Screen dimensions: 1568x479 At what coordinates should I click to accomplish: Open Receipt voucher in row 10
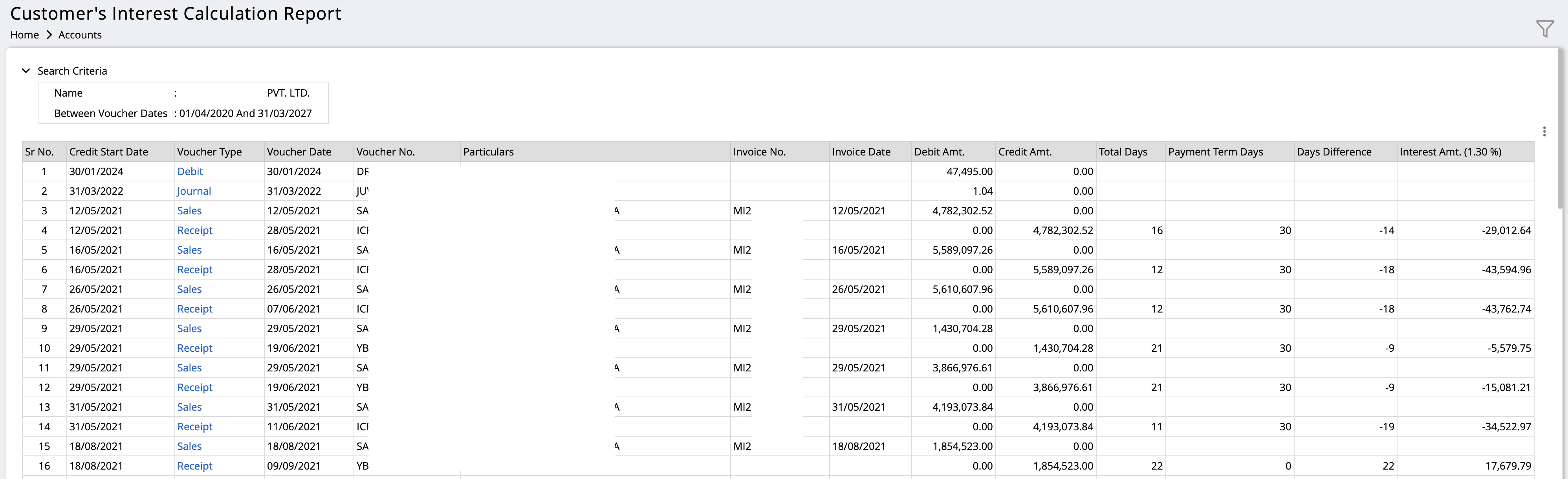click(195, 348)
